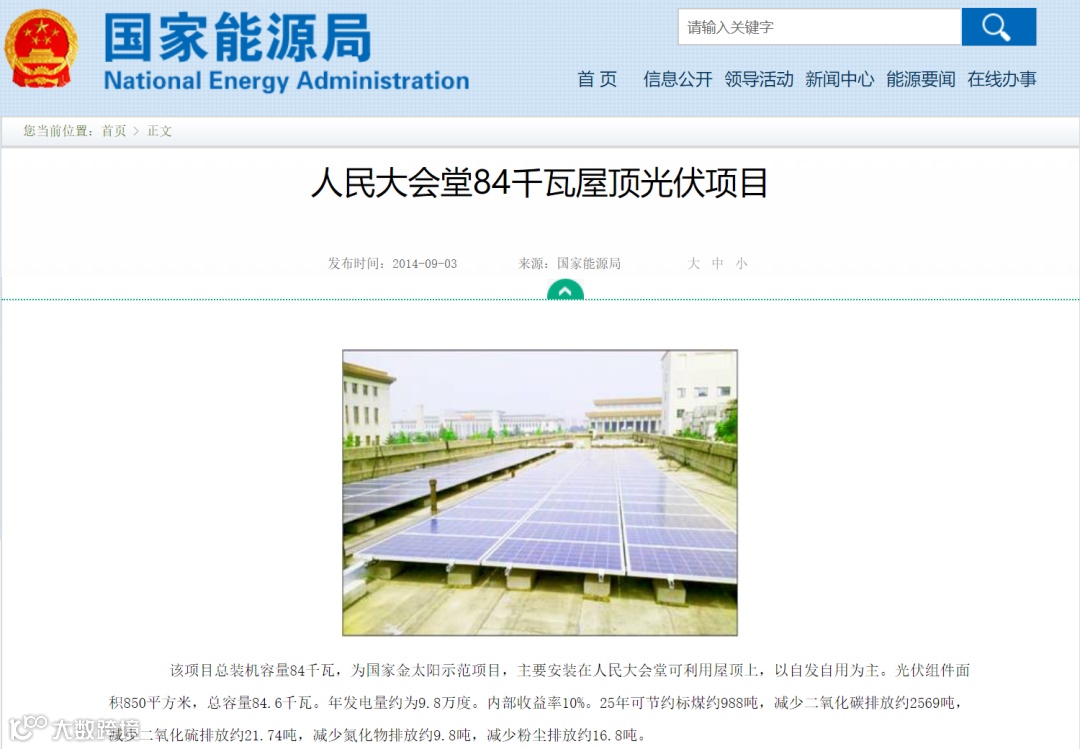This screenshot has height=749, width=1080.
Task: Collapse the article header with the green arrow
Action: click(565, 291)
